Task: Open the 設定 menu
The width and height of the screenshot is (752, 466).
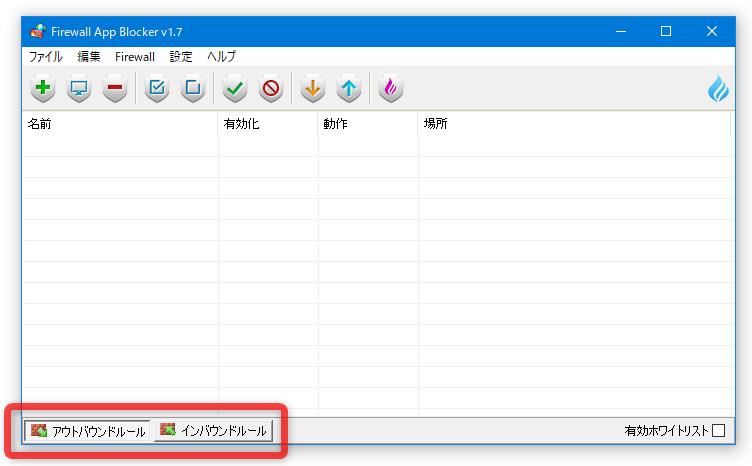Action: tap(181, 57)
